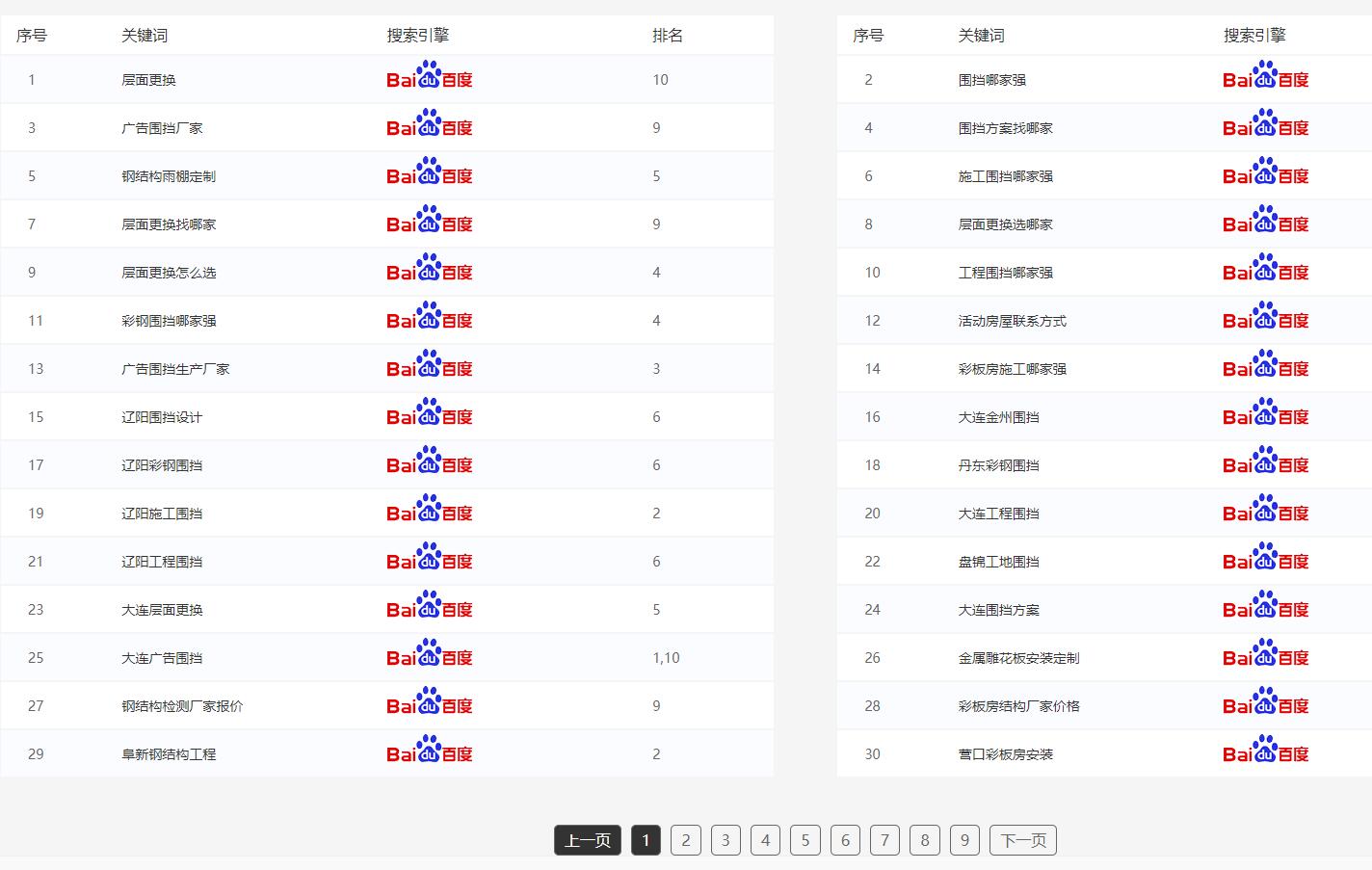Image resolution: width=1372 pixels, height=870 pixels.
Task: Click the Baidu logo beside 围挡方案找哪家
Action: (x=1266, y=123)
